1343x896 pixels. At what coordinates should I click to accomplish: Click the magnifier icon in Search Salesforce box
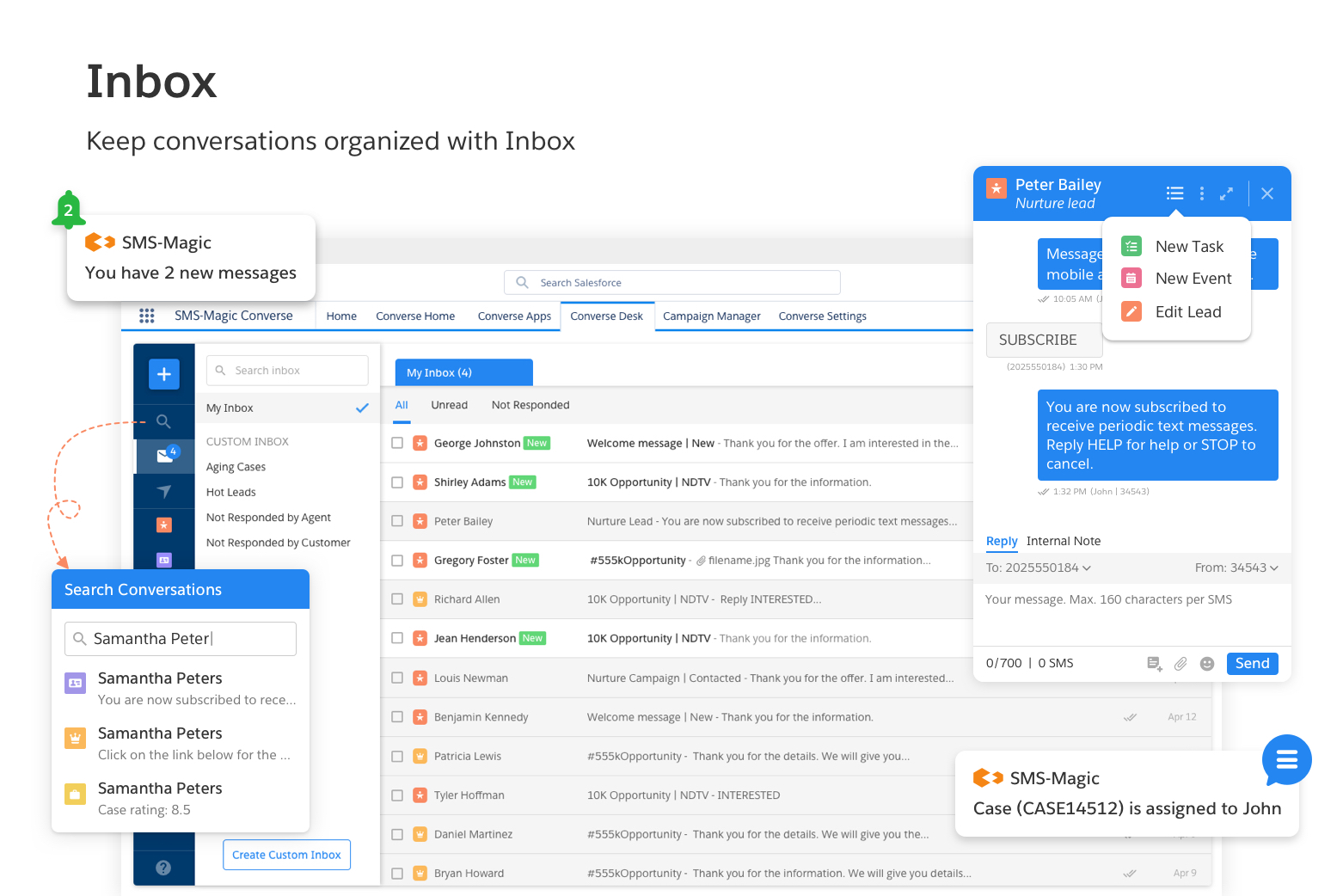522,282
